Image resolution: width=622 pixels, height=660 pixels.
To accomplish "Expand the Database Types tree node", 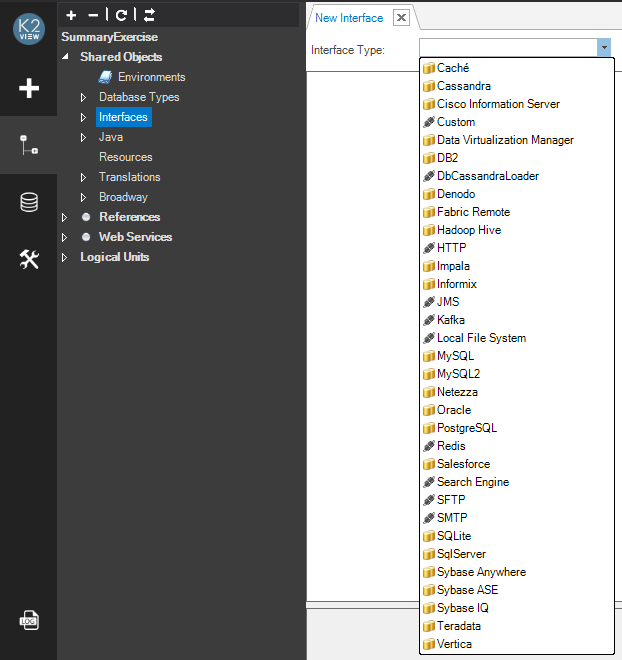I will [84, 98].
